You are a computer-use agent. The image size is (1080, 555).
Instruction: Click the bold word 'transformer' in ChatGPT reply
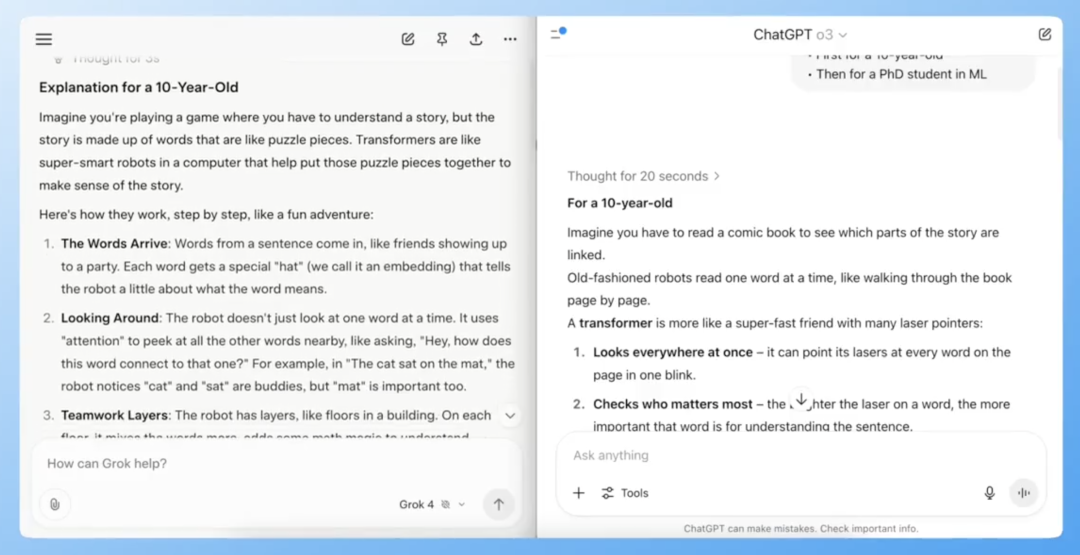(x=615, y=323)
